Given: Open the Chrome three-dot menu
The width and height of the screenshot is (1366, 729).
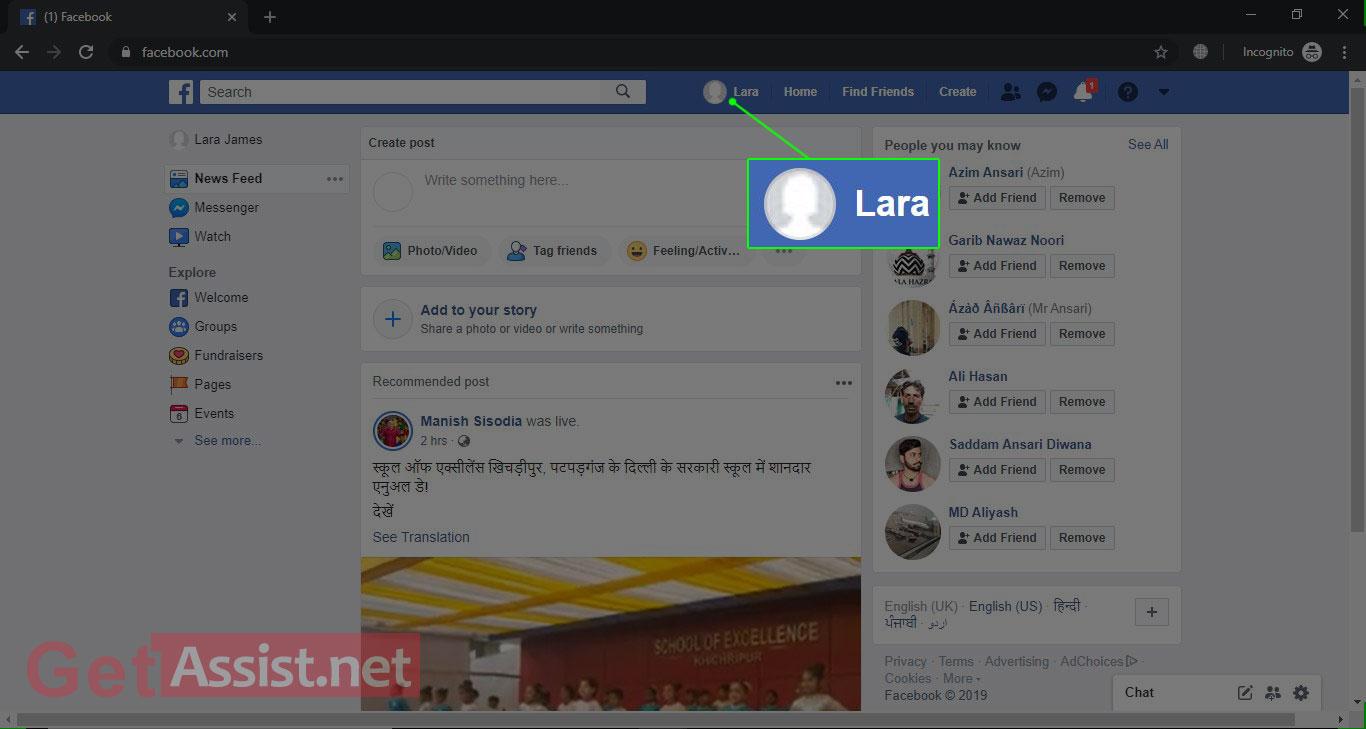Looking at the screenshot, I should 1344,52.
